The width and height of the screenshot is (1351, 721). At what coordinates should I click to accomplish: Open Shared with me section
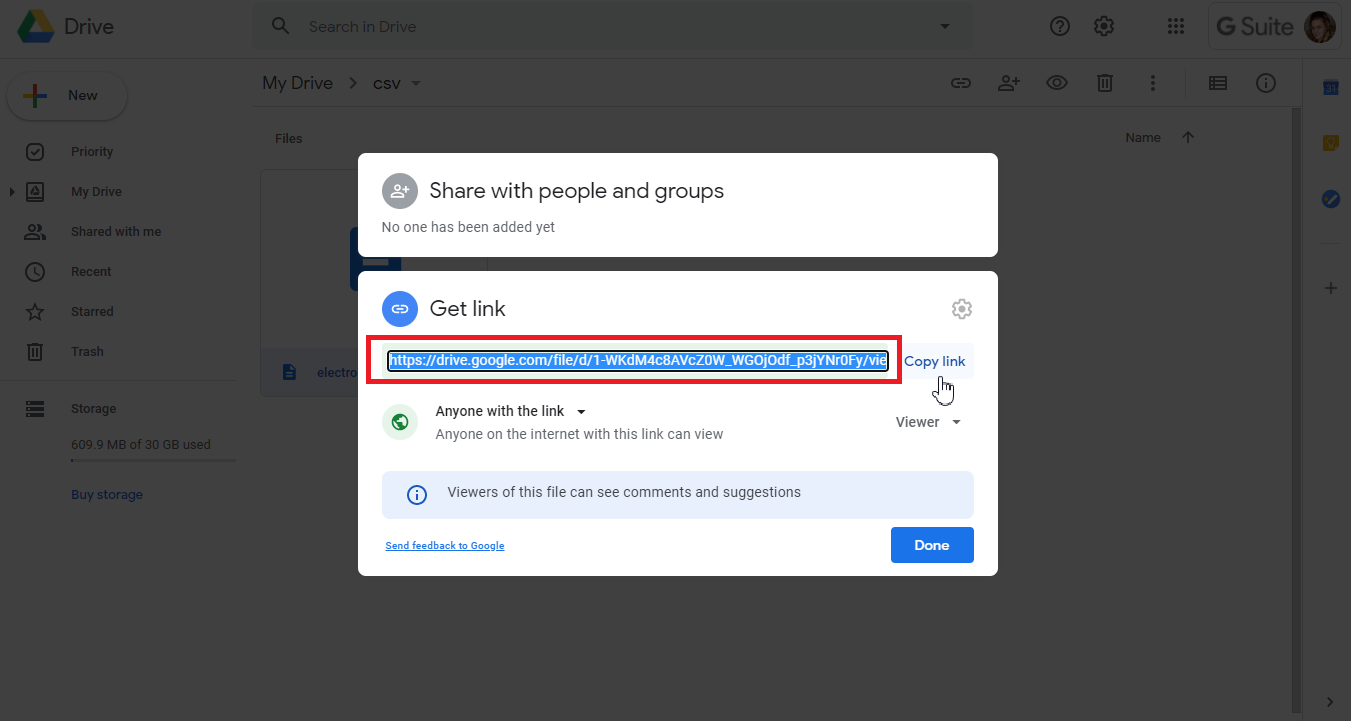[115, 232]
